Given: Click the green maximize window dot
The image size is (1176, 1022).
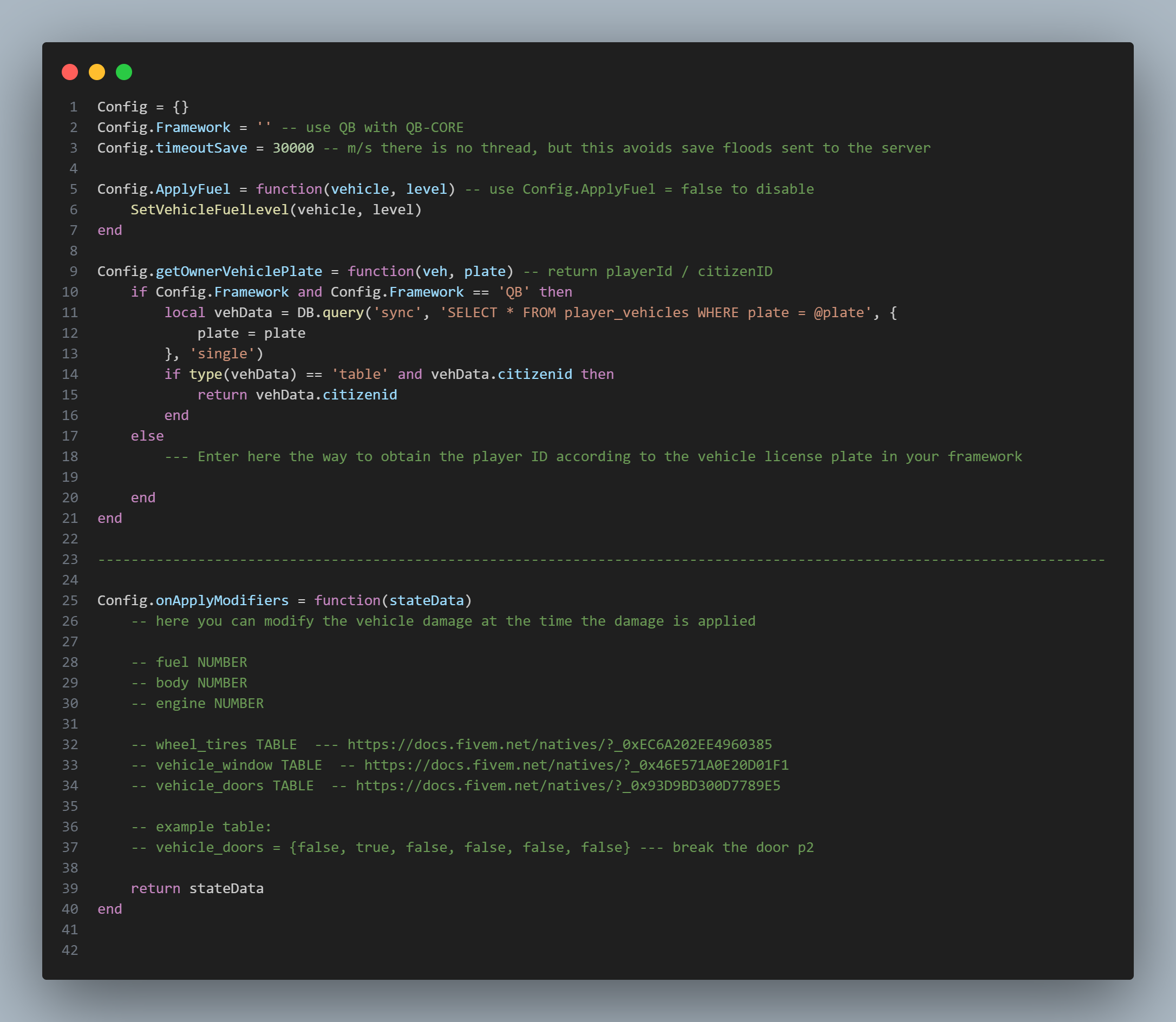Looking at the screenshot, I should (x=124, y=73).
